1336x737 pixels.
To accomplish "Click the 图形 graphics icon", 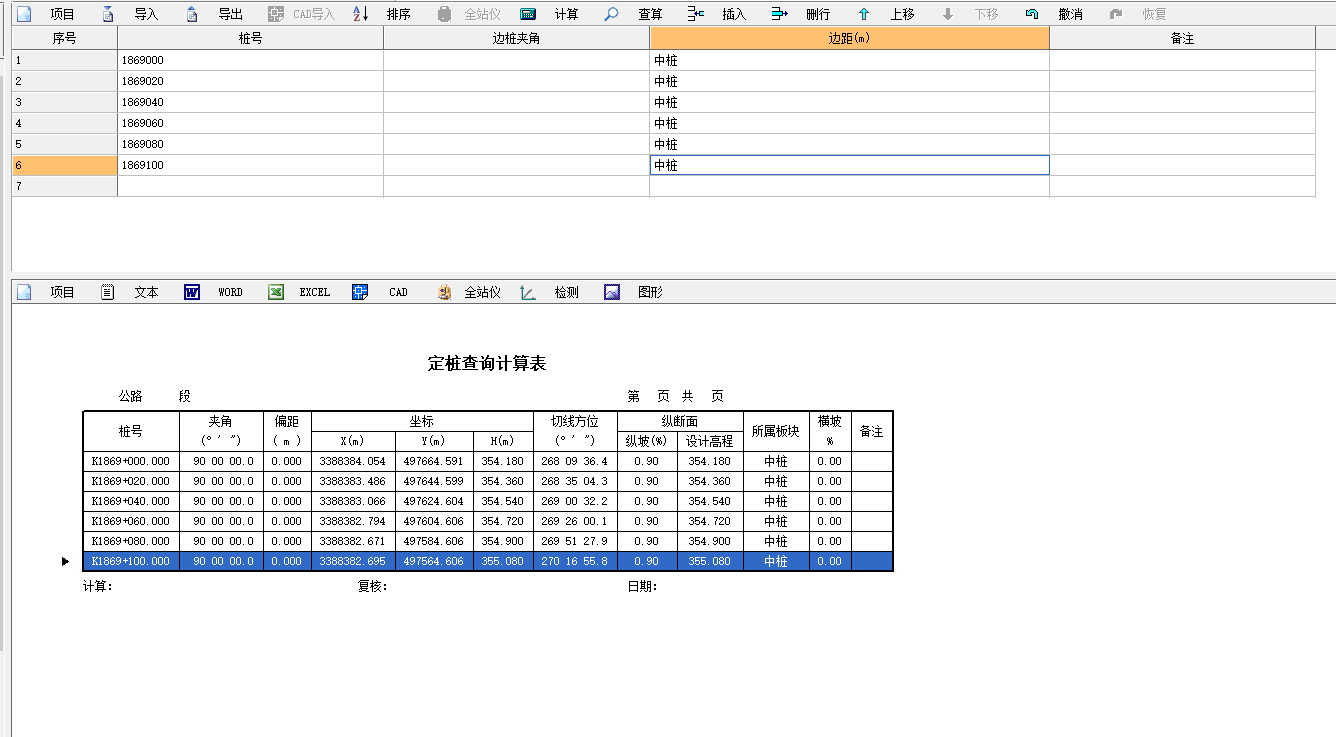I will click(x=612, y=292).
